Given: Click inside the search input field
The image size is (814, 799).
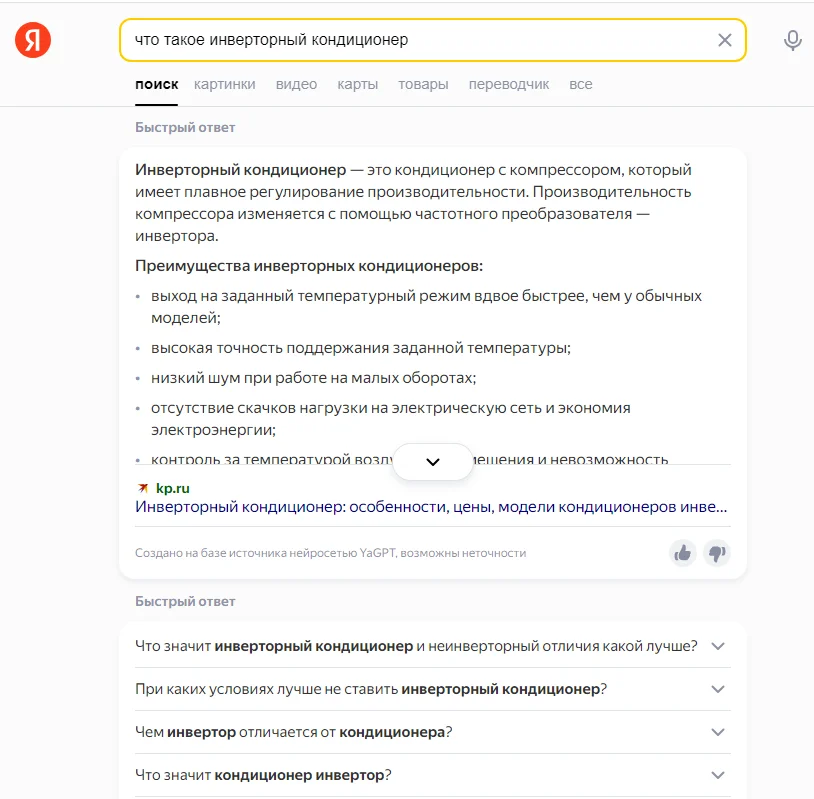Looking at the screenshot, I should tap(400, 40).
